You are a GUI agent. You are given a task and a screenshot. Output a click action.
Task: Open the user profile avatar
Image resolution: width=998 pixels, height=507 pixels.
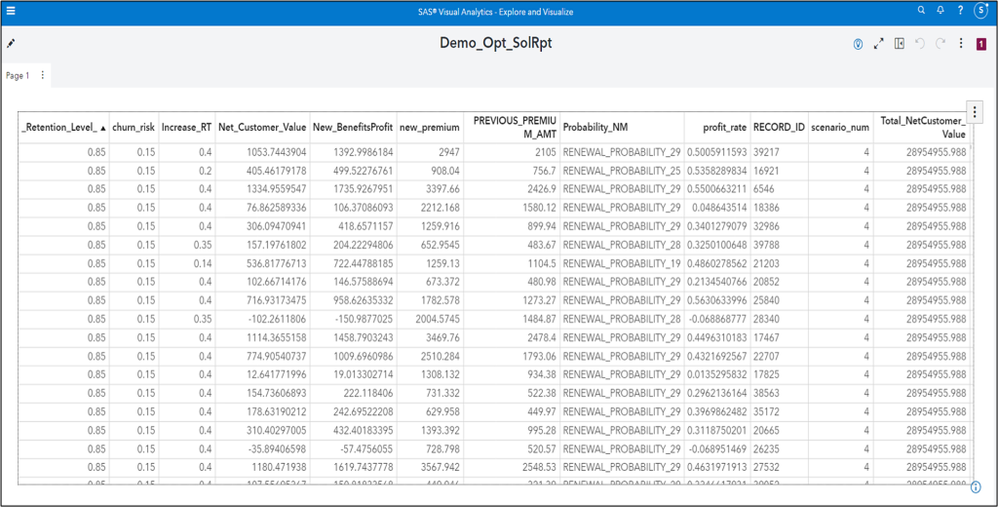980,11
